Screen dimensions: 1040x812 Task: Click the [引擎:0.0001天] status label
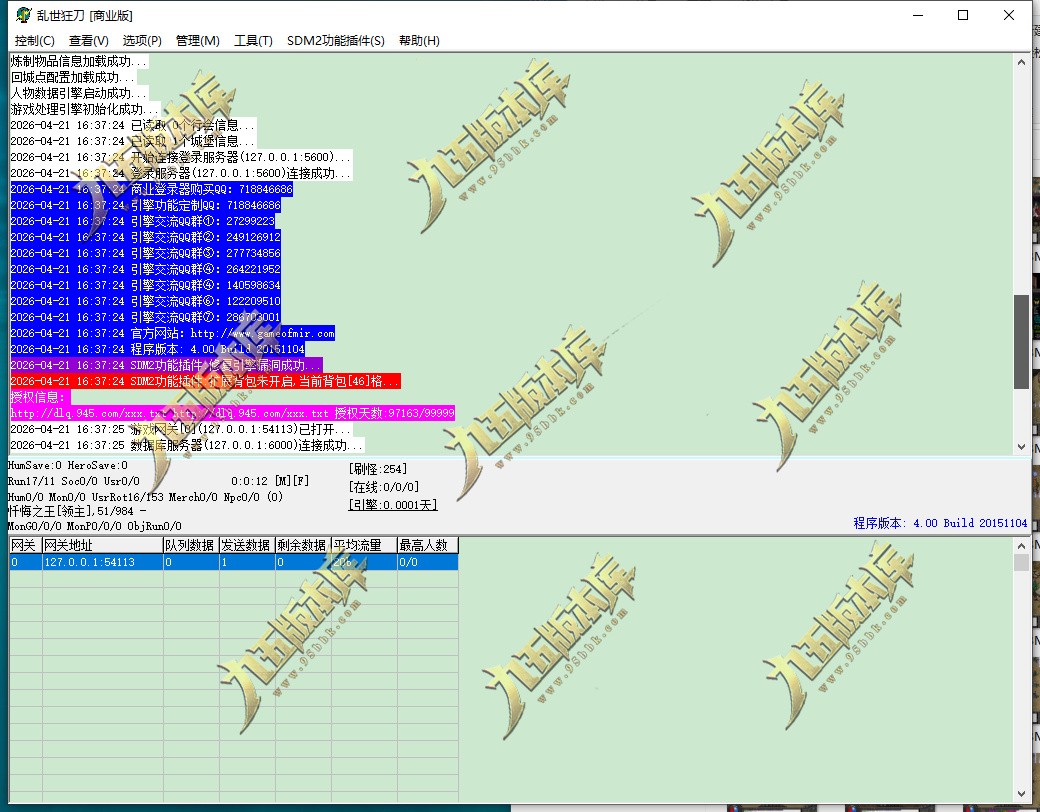(x=393, y=505)
